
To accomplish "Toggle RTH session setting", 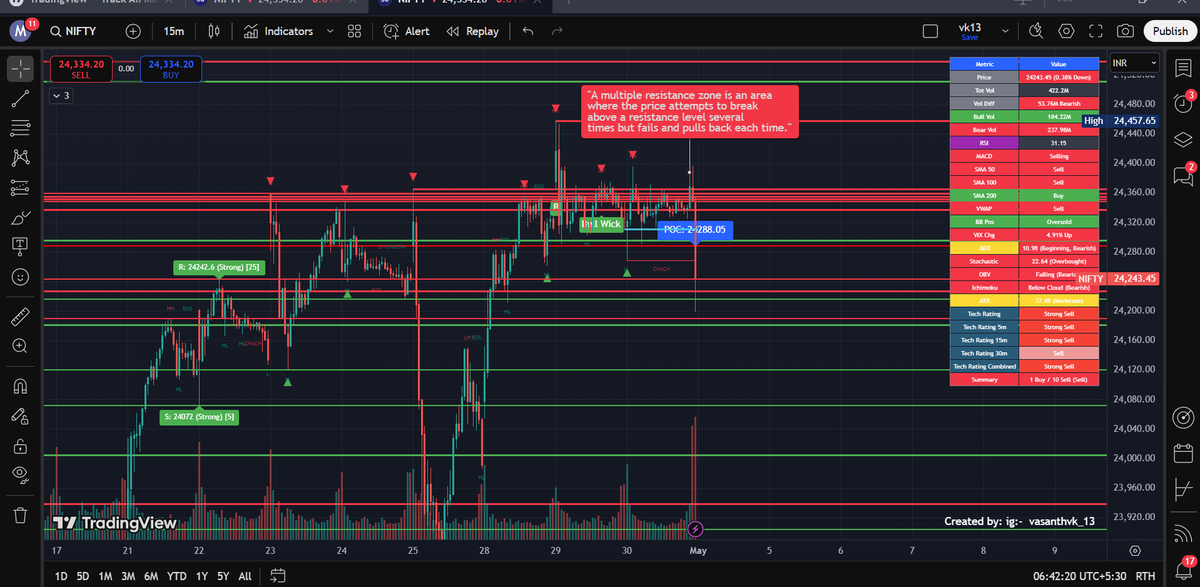I will [1146, 576].
